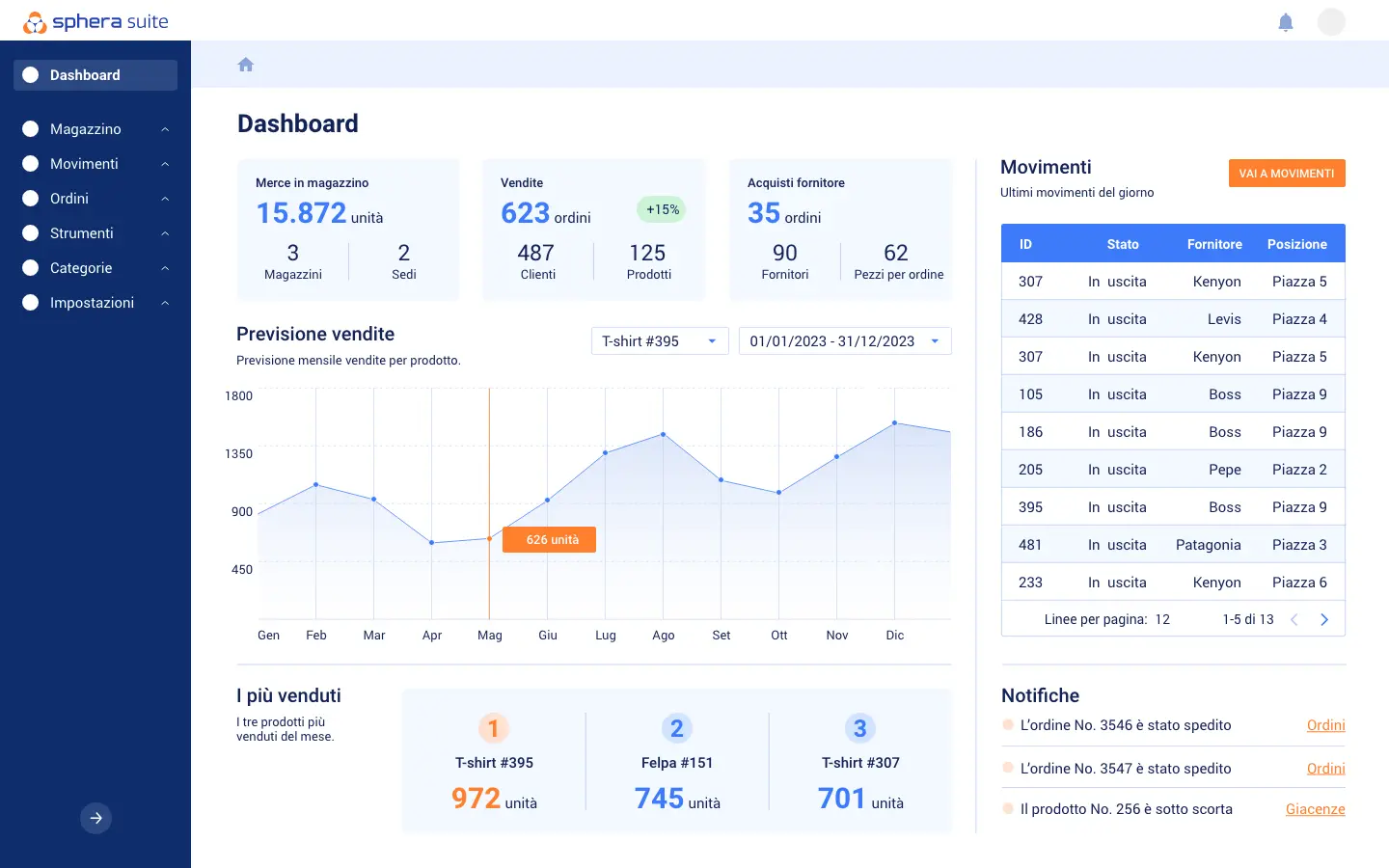
Task: Click the Magazzino sidebar circle icon
Action: pos(31,129)
